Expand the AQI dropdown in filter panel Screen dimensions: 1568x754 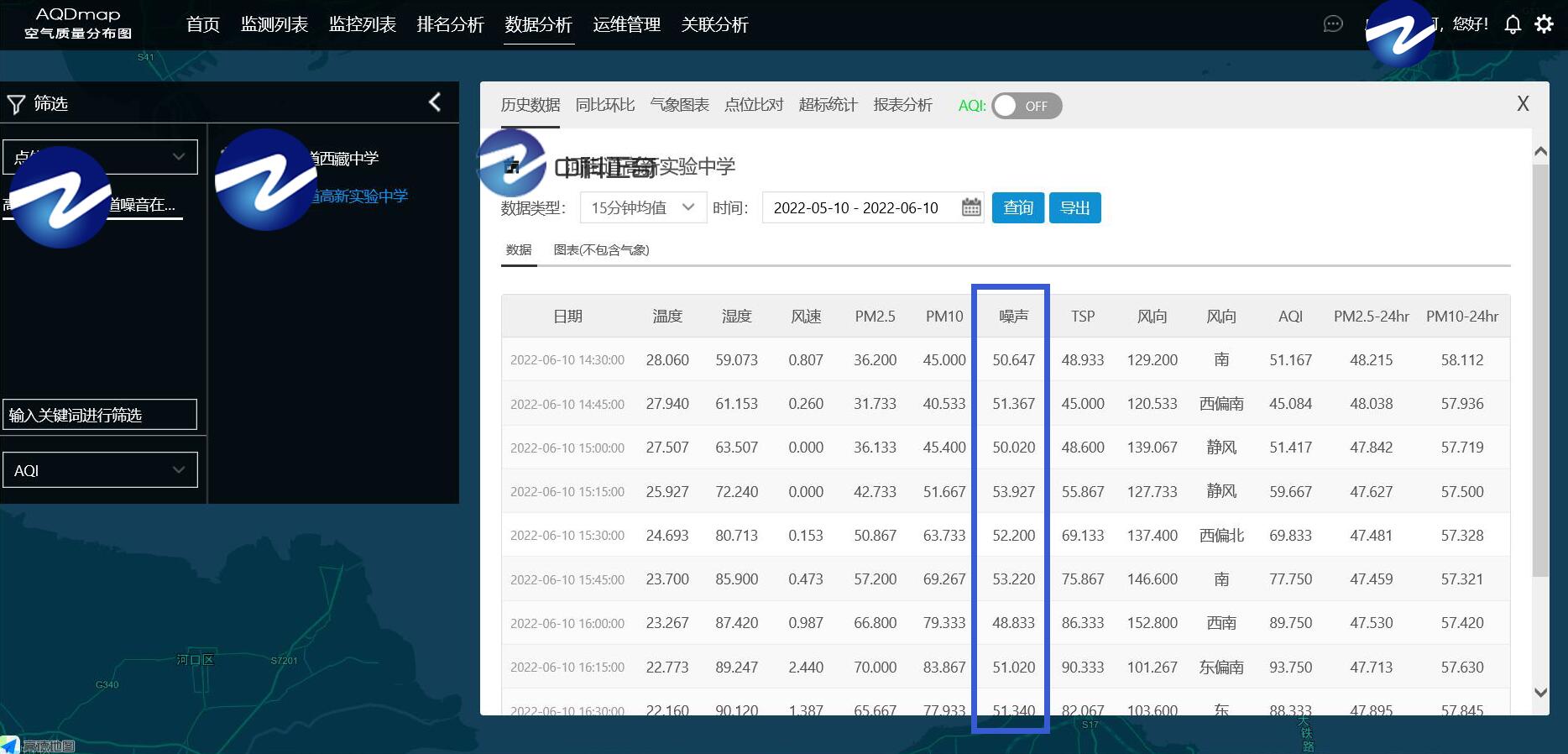point(100,470)
